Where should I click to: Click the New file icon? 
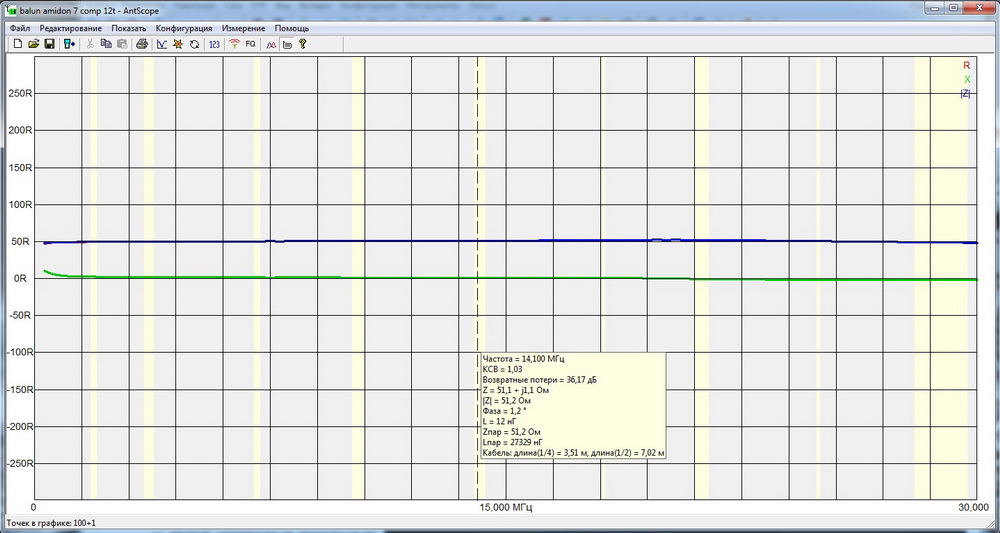pos(18,44)
